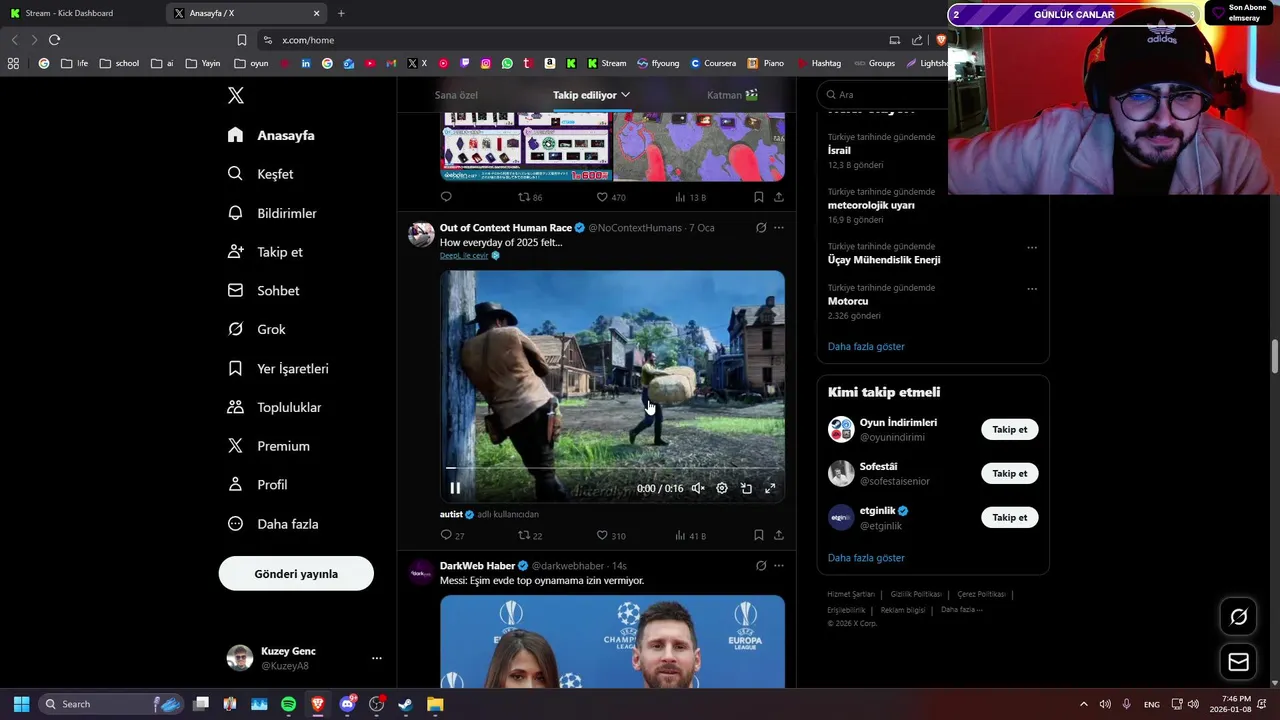Expand Daha fazla footer links

pos(962,609)
